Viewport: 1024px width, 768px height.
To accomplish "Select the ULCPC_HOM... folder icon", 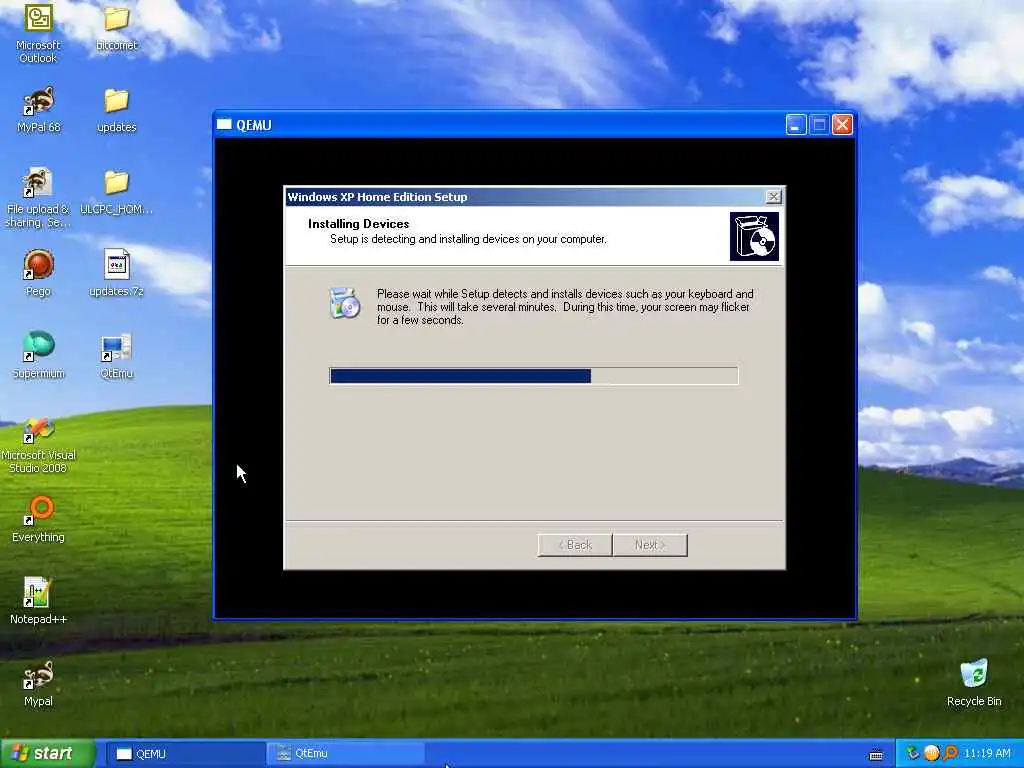I will coord(116,192).
